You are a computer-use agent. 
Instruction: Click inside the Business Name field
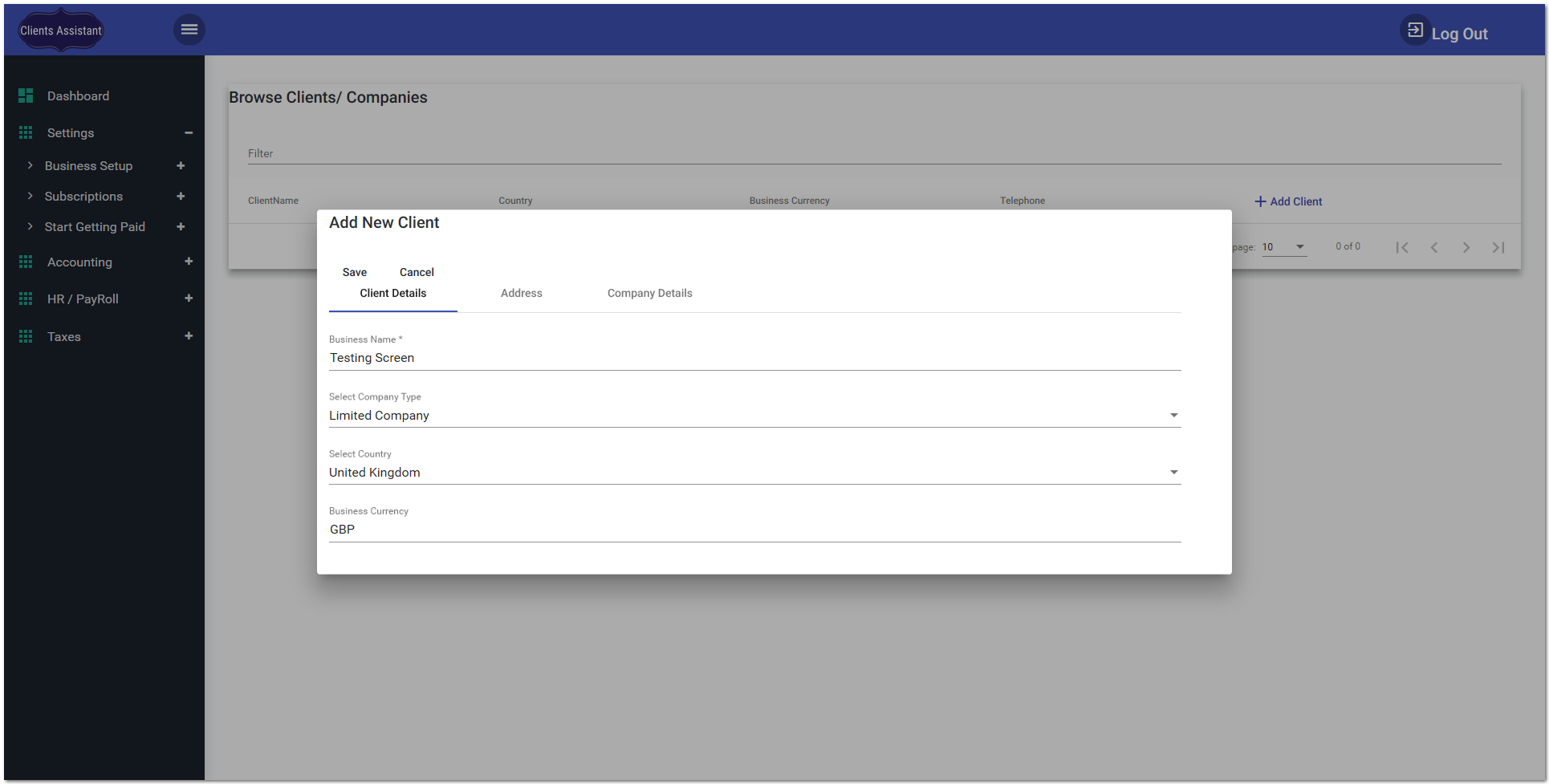tap(722, 358)
